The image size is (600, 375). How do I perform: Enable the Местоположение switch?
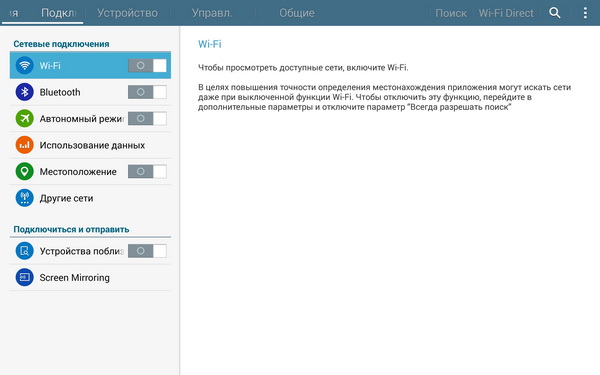tap(147, 171)
